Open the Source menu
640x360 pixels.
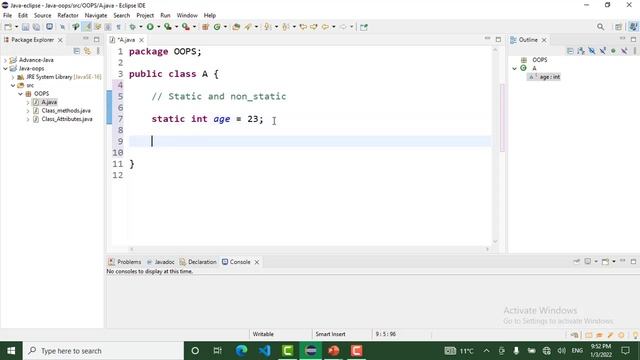(x=42, y=15)
